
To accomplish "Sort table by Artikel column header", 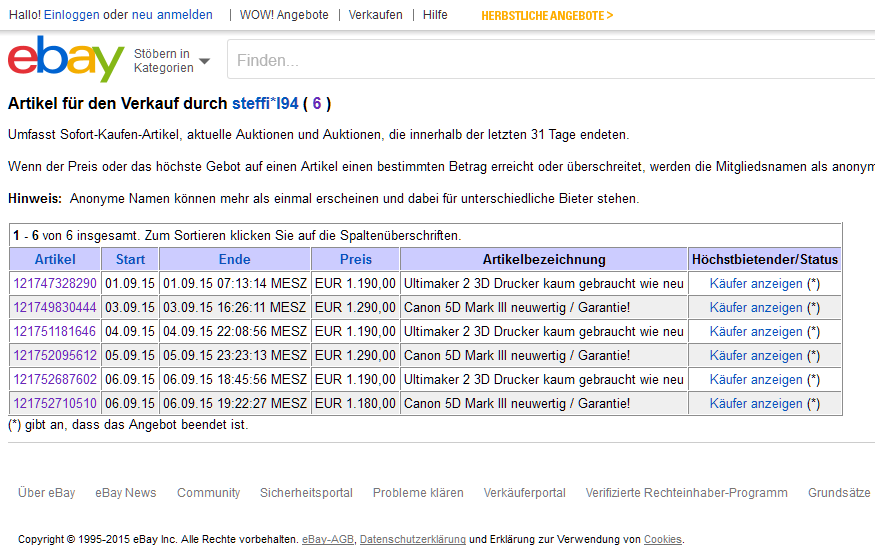I will point(55,259).
